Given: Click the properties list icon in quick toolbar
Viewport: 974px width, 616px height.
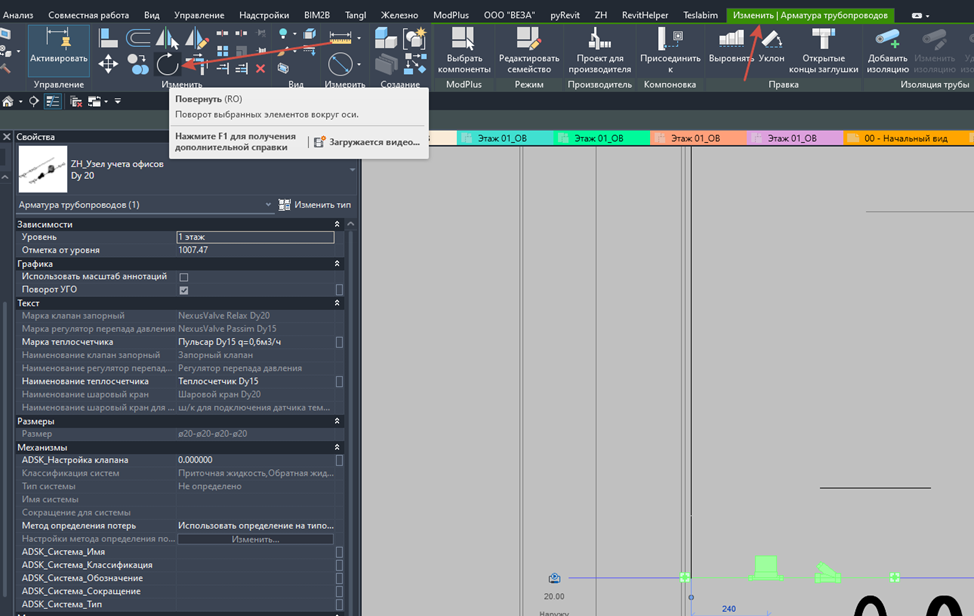Looking at the screenshot, I should [53, 101].
